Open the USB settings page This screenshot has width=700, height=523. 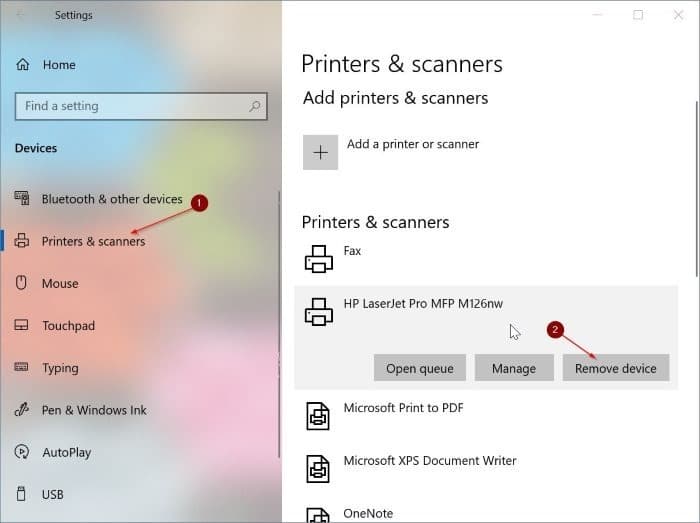point(52,494)
